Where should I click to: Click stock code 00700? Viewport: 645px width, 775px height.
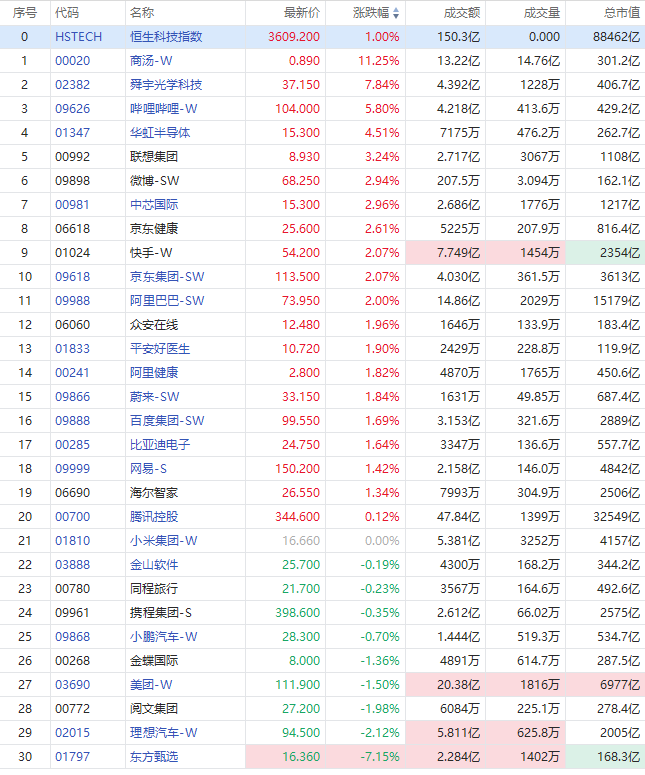tap(73, 517)
